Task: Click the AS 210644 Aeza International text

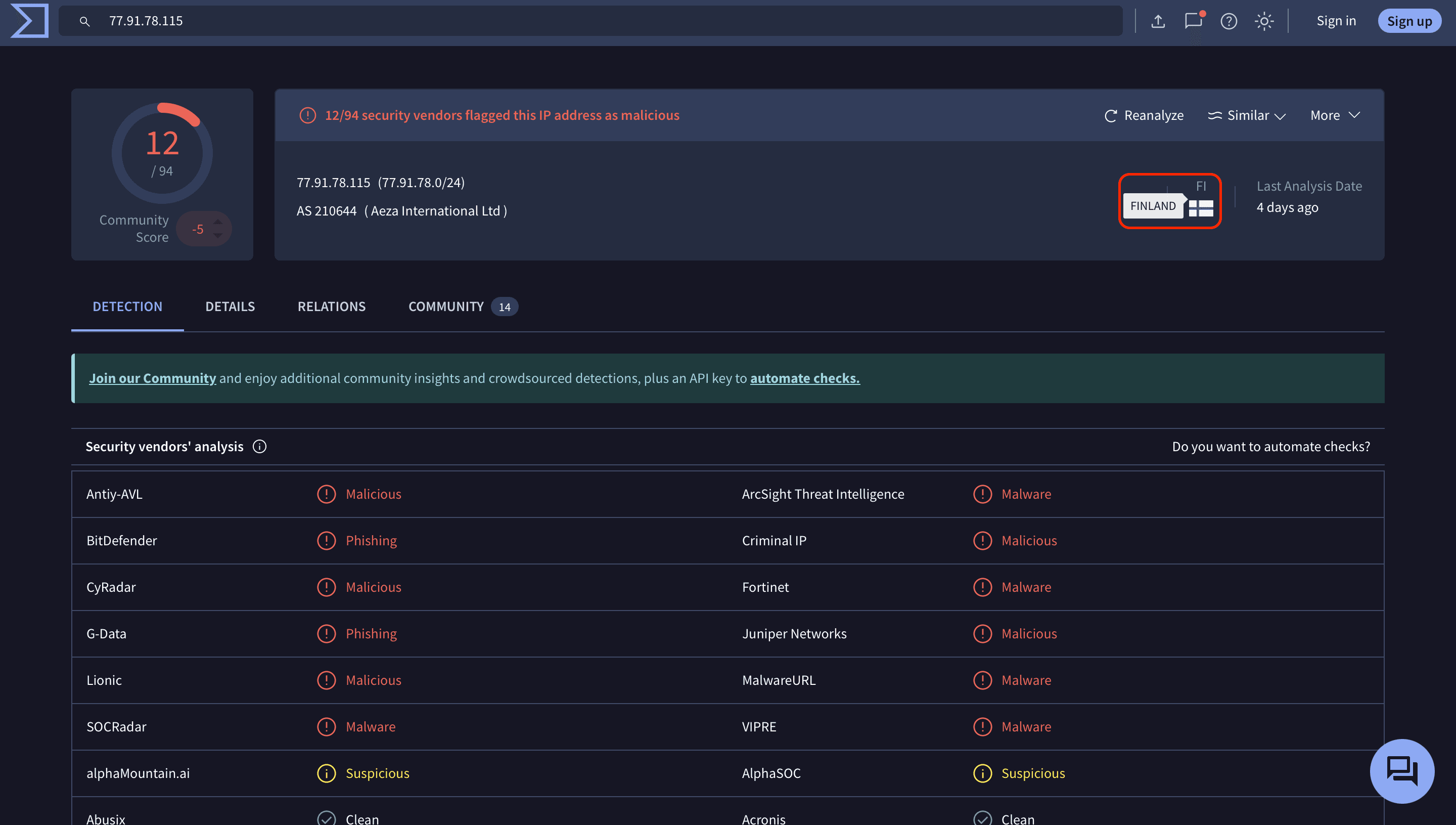Action: pos(401,211)
